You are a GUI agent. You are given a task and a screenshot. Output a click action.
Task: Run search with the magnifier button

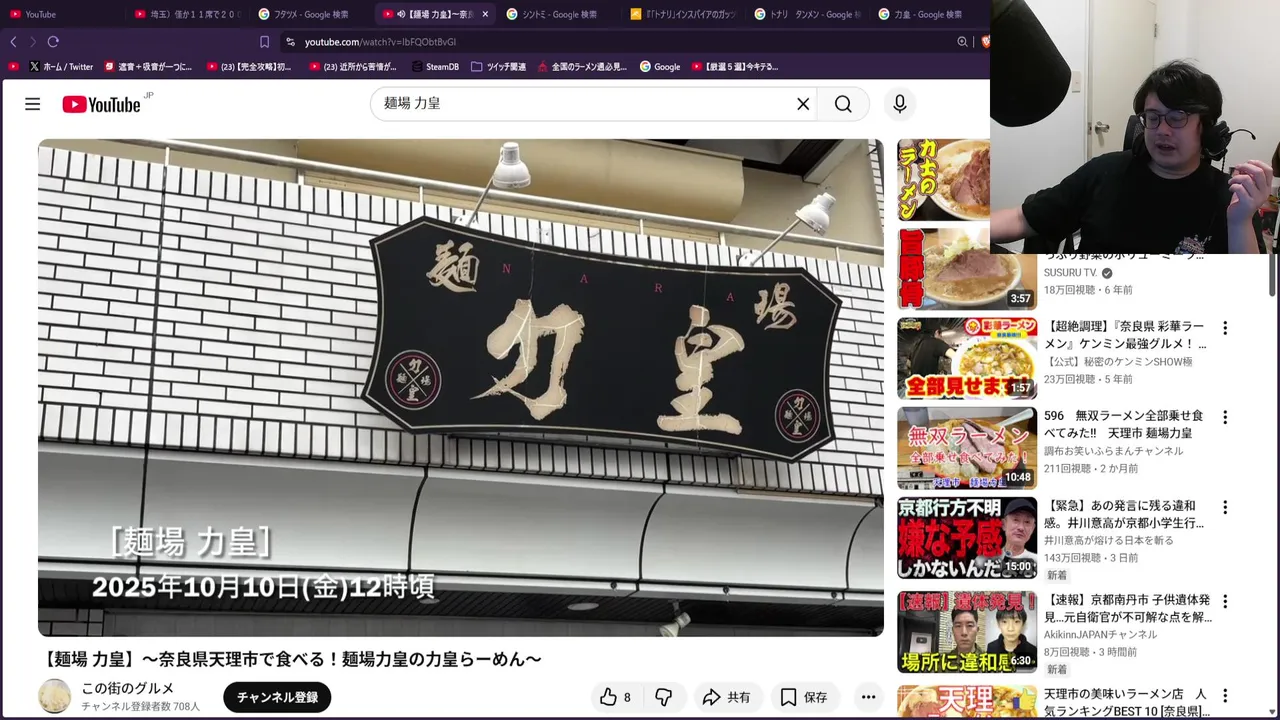(843, 104)
